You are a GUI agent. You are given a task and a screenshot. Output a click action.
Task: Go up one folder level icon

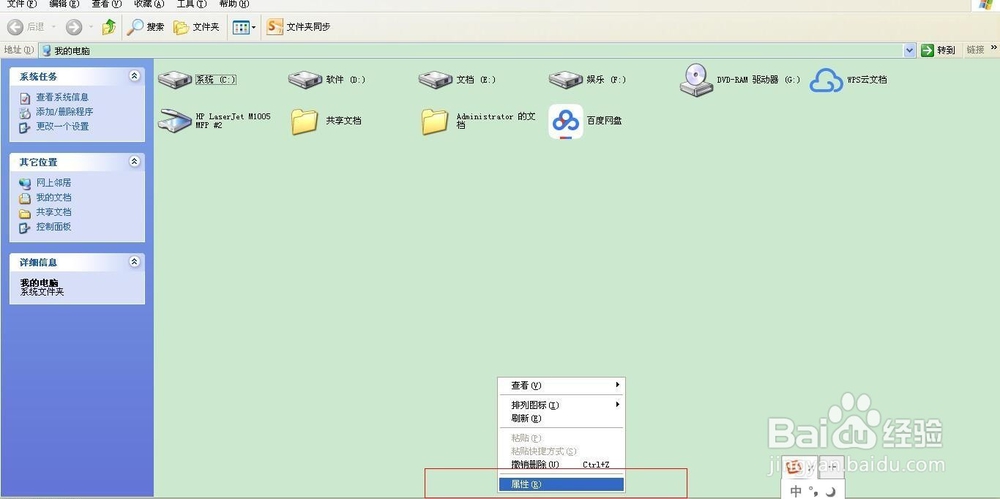(x=109, y=27)
